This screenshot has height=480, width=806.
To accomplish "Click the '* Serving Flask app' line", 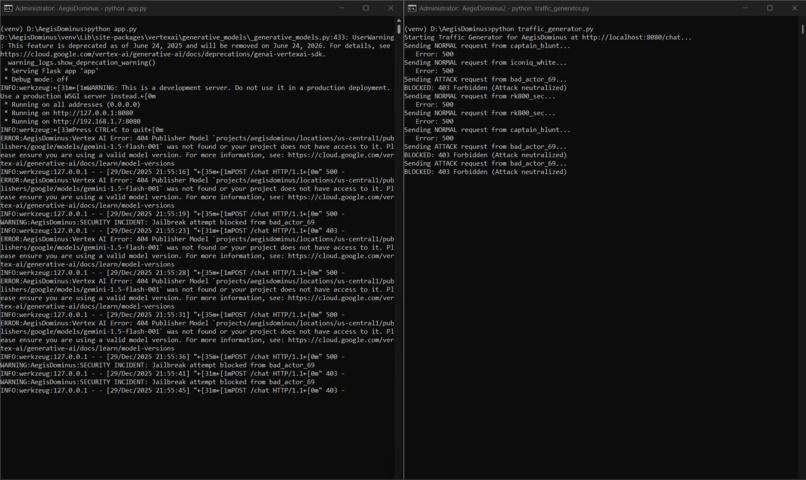I will [x=51, y=71].
